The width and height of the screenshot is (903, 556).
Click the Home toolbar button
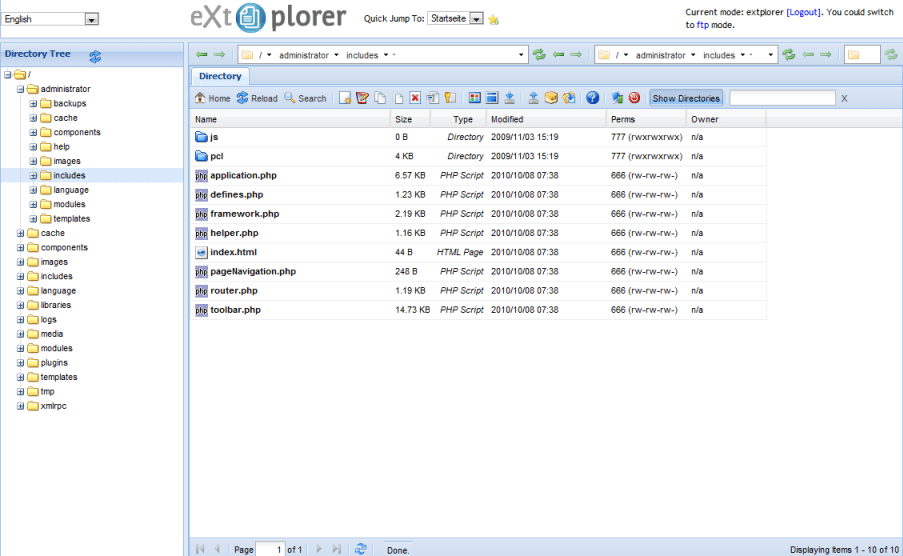tap(212, 98)
